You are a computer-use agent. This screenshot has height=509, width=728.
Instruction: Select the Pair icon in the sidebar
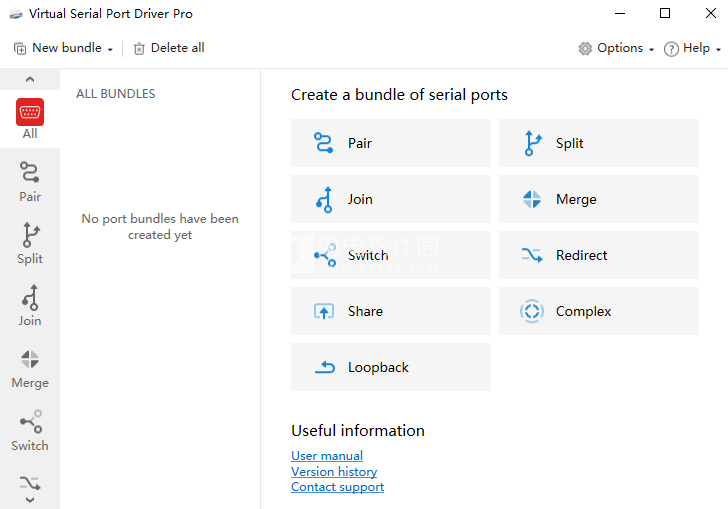pyautogui.click(x=30, y=172)
